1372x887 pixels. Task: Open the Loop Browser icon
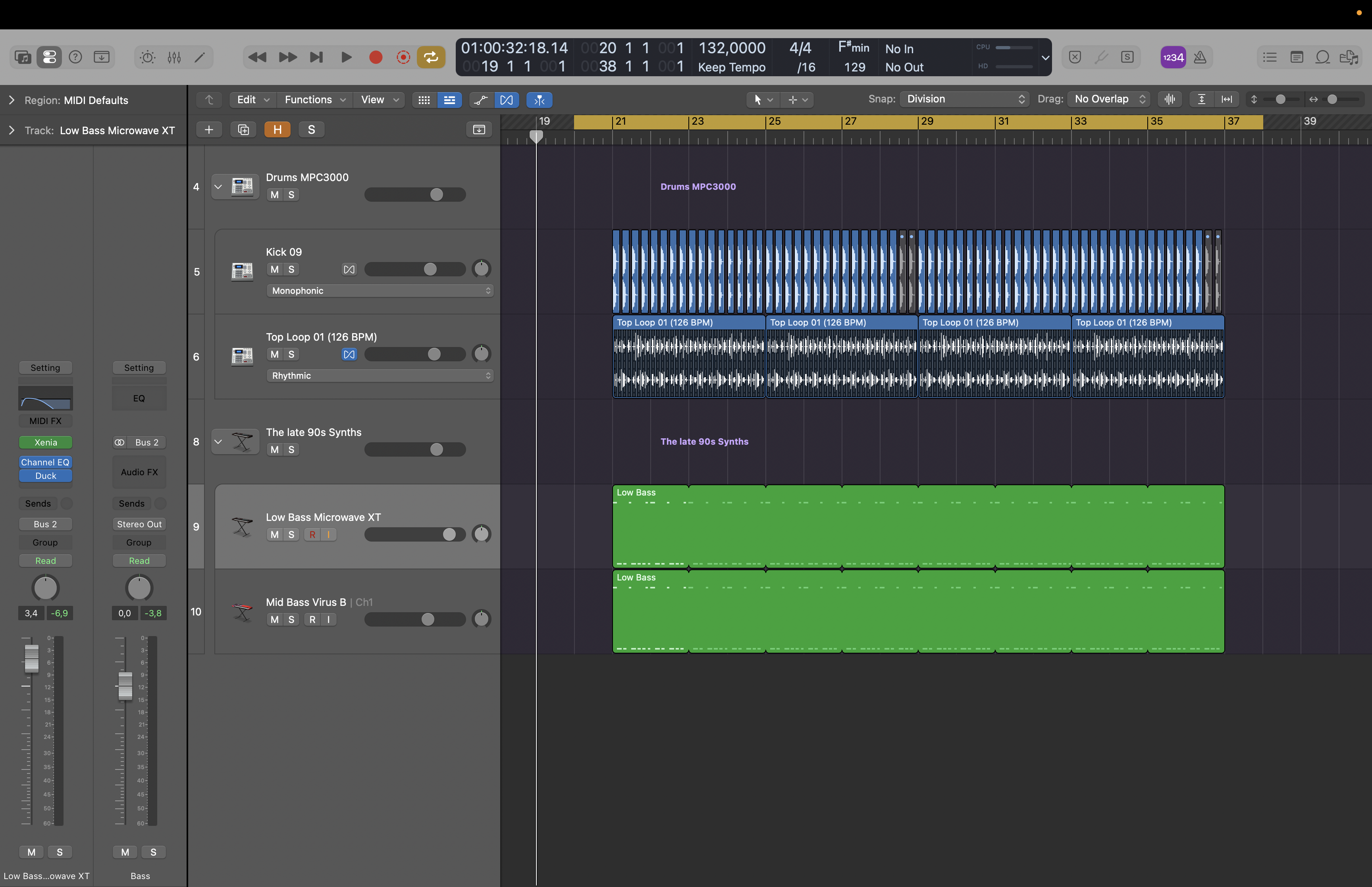tap(1322, 57)
